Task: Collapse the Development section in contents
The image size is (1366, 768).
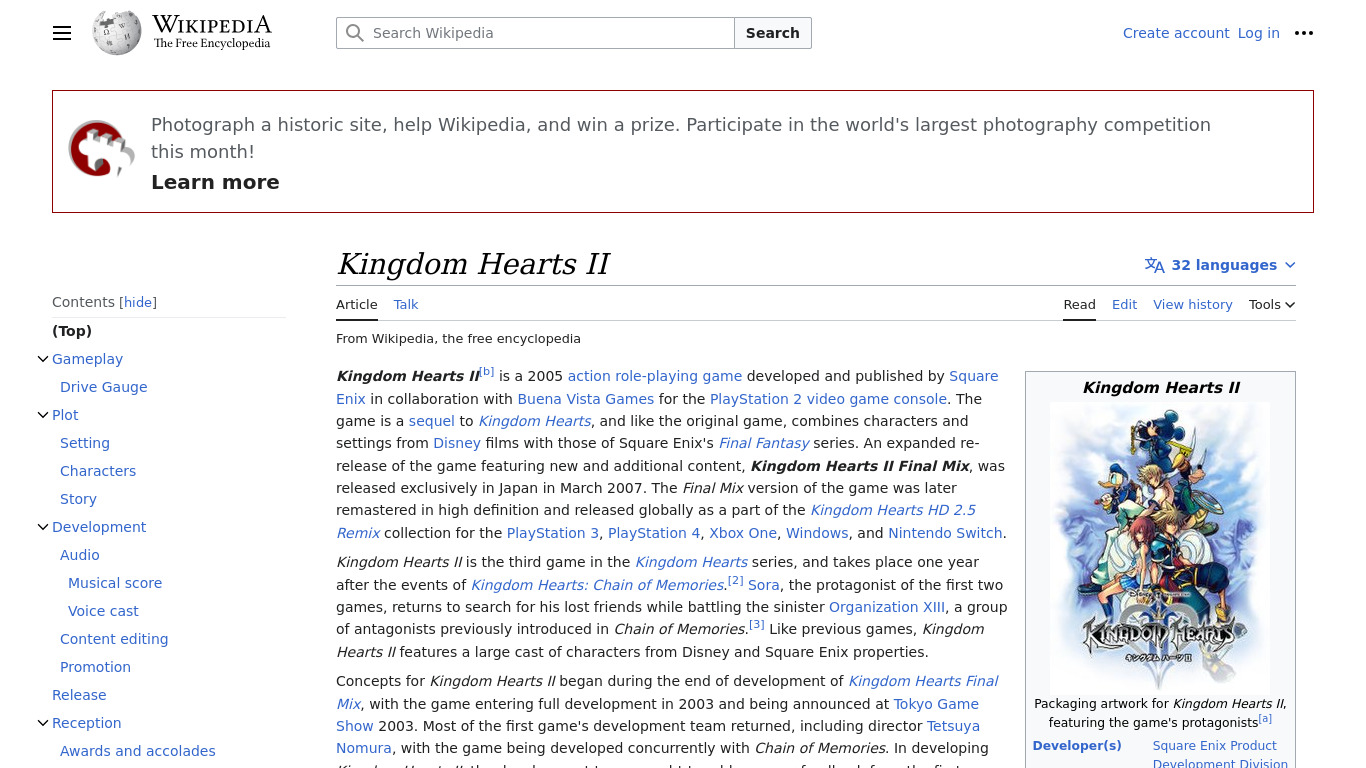Action: (43, 527)
